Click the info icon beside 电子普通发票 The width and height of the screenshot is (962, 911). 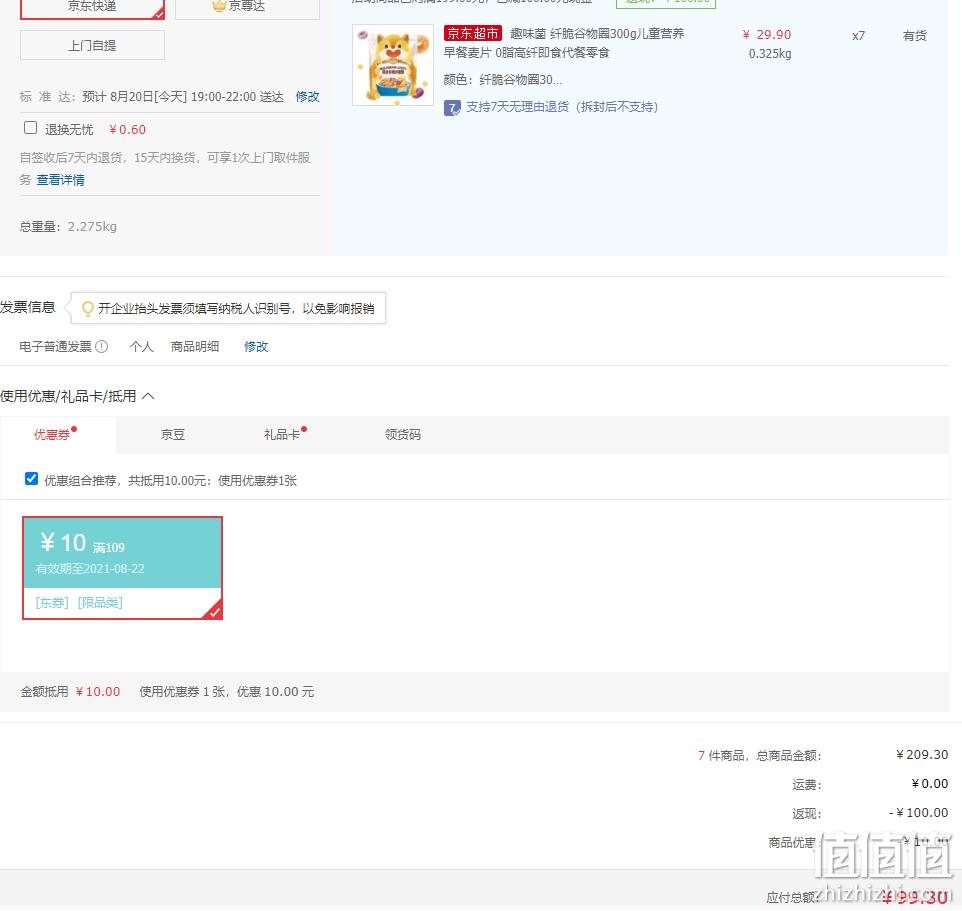[102, 347]
